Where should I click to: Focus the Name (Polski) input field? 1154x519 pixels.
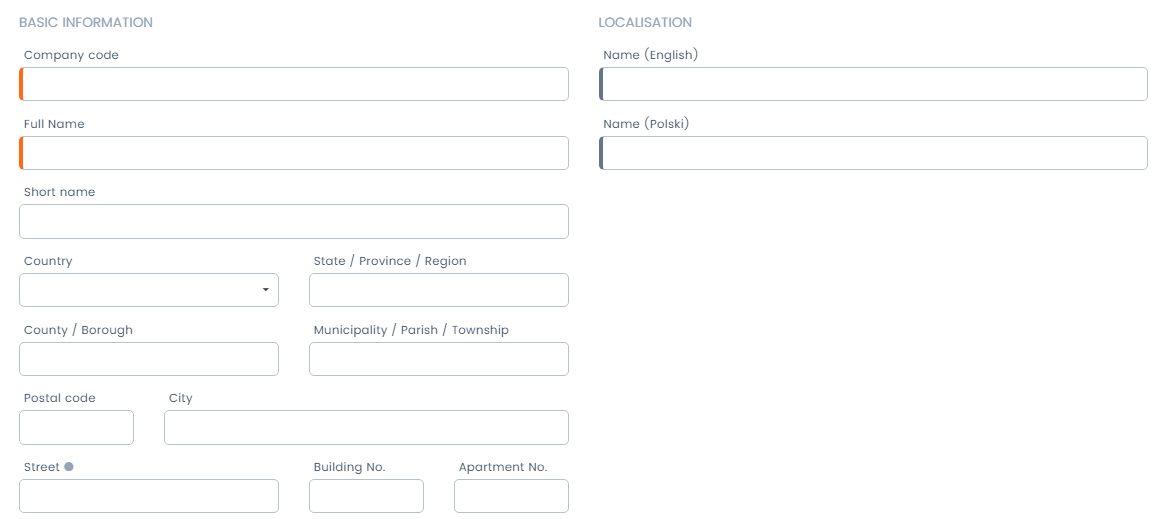(x=873, y=153)
